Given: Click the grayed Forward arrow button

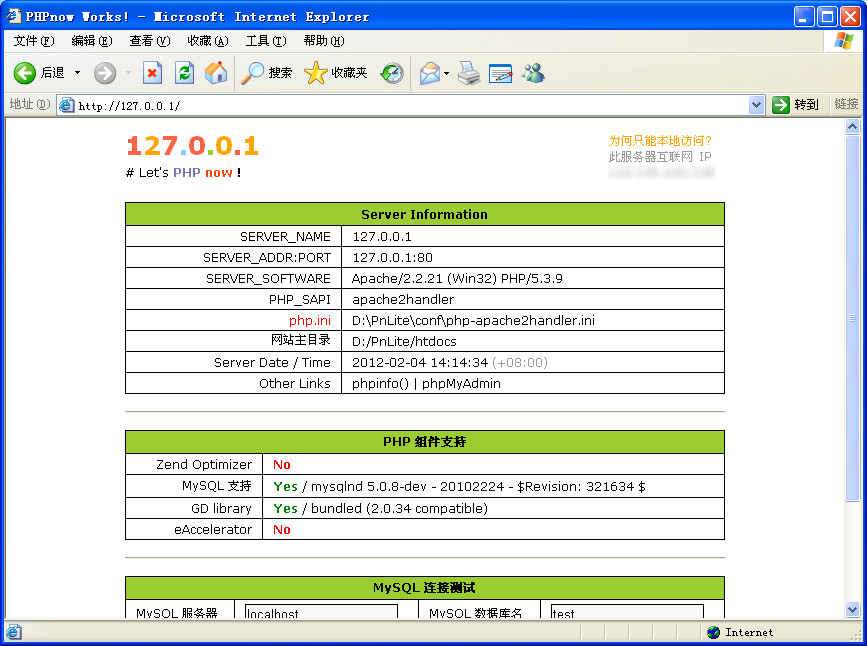Looking at the screenshot, I should (x=105, y=73).
